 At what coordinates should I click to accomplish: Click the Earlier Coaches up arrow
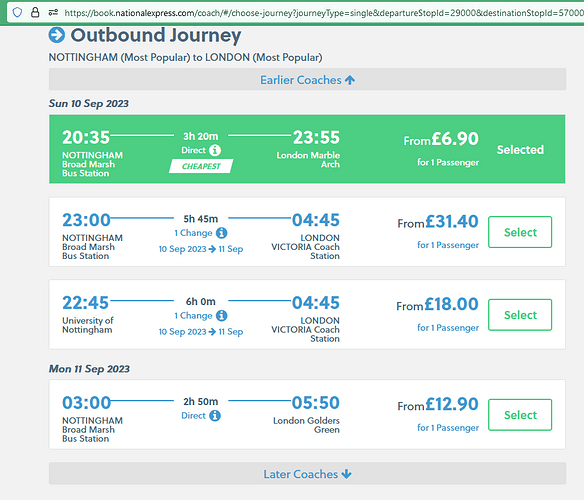click(x=350, y=80)
